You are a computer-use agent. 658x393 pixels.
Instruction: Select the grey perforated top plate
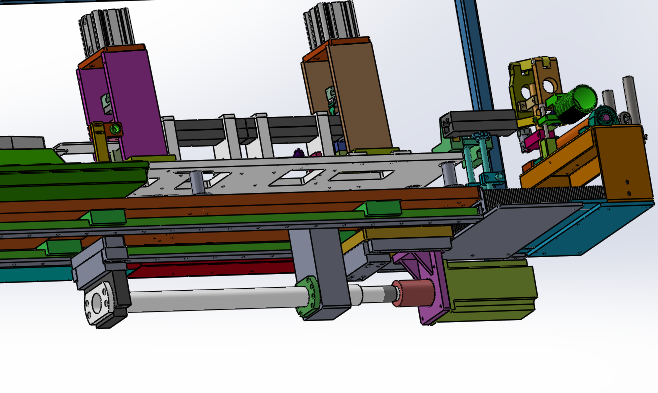pyautogui.click(x=294, y=174)
